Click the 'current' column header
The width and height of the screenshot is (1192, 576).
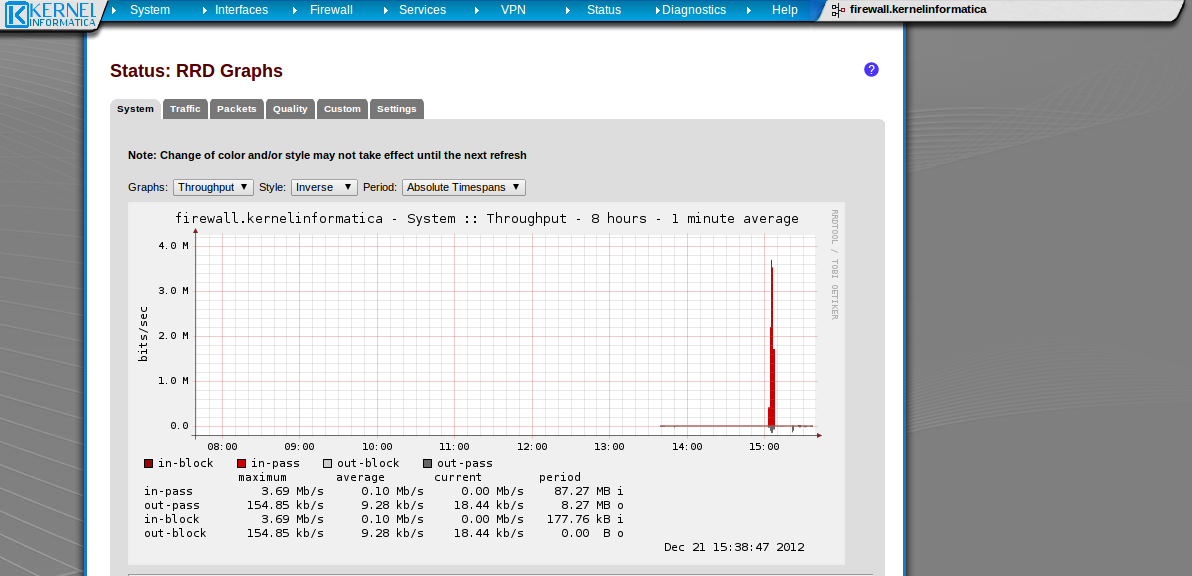tap(458, 477)
